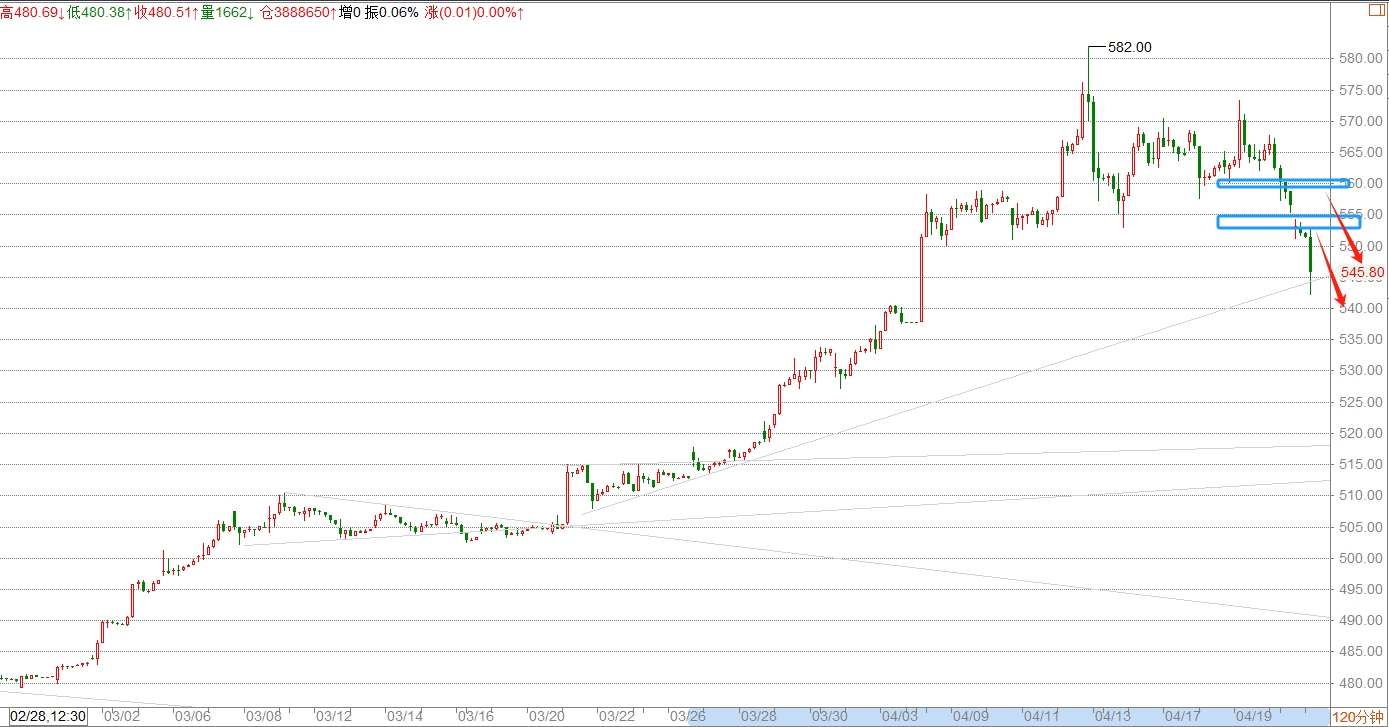1389x727 pixels.
Task: Click the 03/06 date on time axis
Action: coord(192,717)
